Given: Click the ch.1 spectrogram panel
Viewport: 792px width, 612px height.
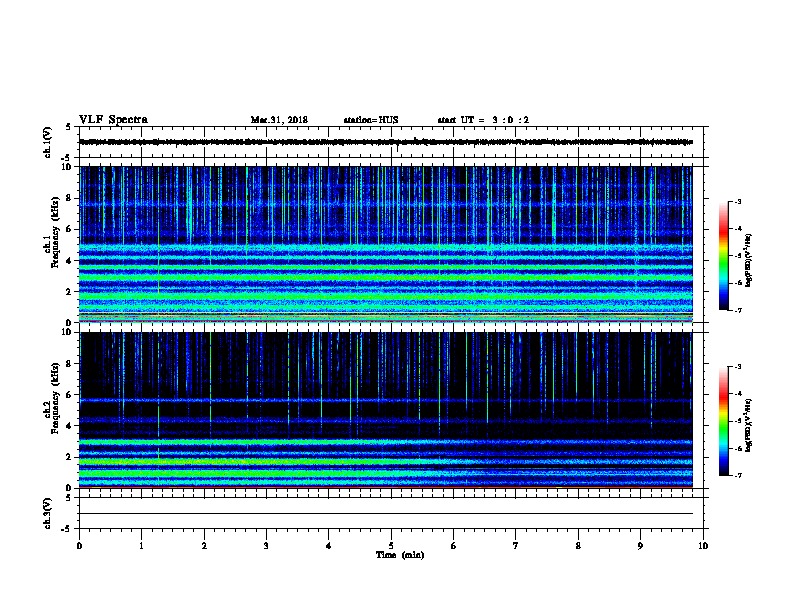Looking at the screenshot, I should coord(386,244).
